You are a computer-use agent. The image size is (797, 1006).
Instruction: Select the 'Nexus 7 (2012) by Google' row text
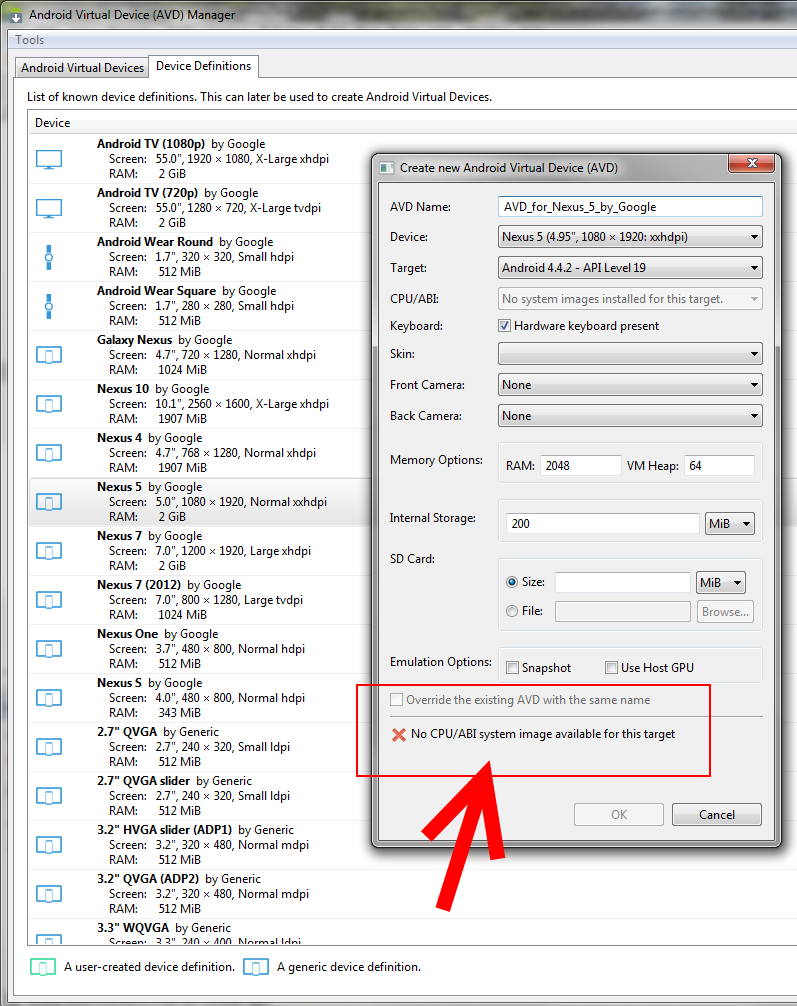pos(169,585)
